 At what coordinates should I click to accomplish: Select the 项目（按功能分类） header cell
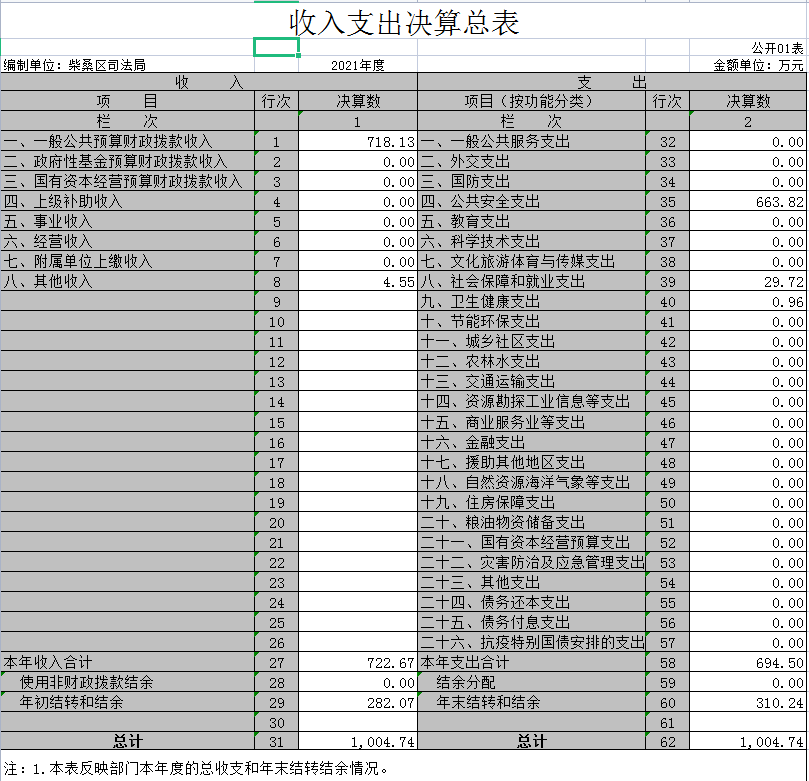530,101
